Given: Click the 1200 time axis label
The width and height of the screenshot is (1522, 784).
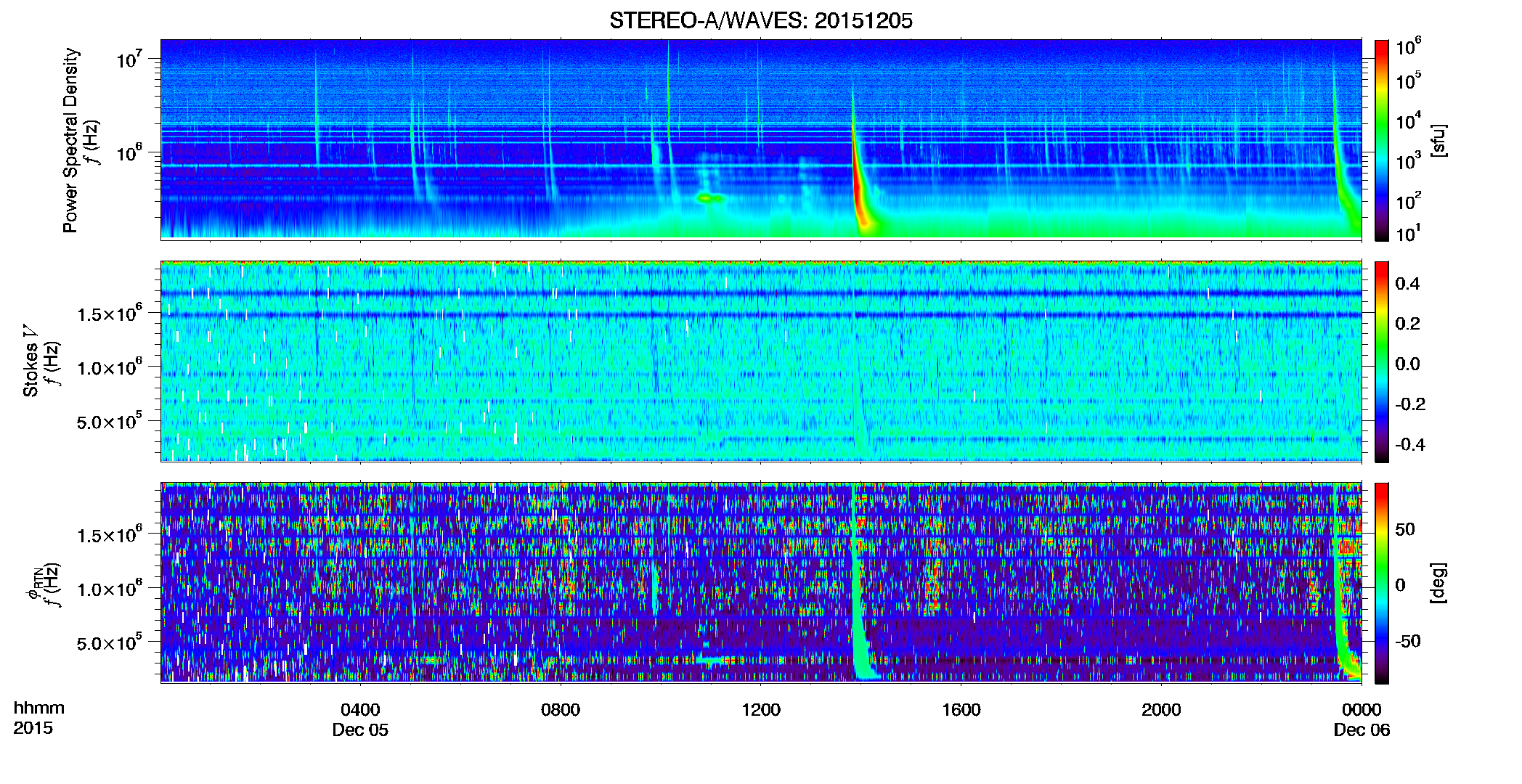Looking at the screenshot, I should pyautogui.click(x=761, y=709).
